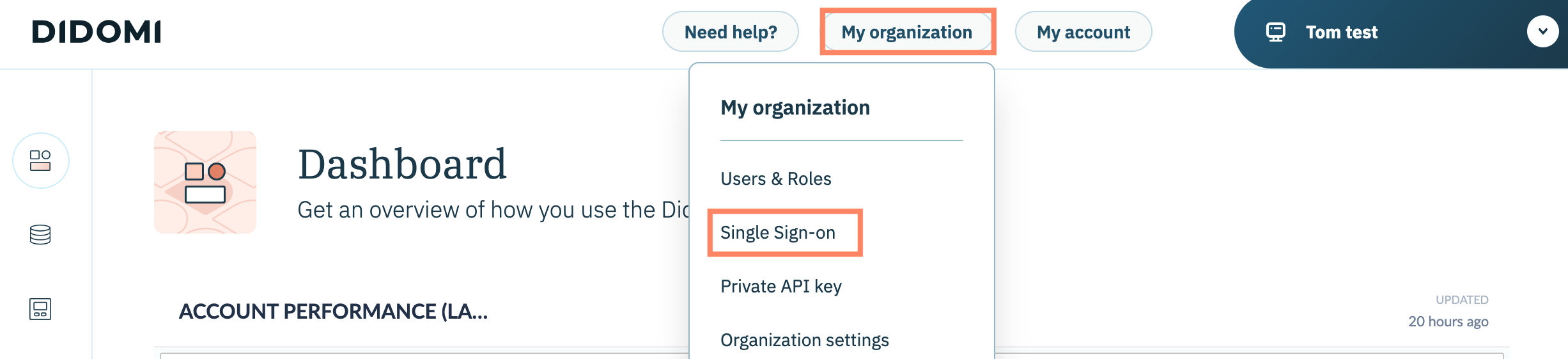Open the Private API key menu entry
The image size is (1568, 359).
coord(780,286)
